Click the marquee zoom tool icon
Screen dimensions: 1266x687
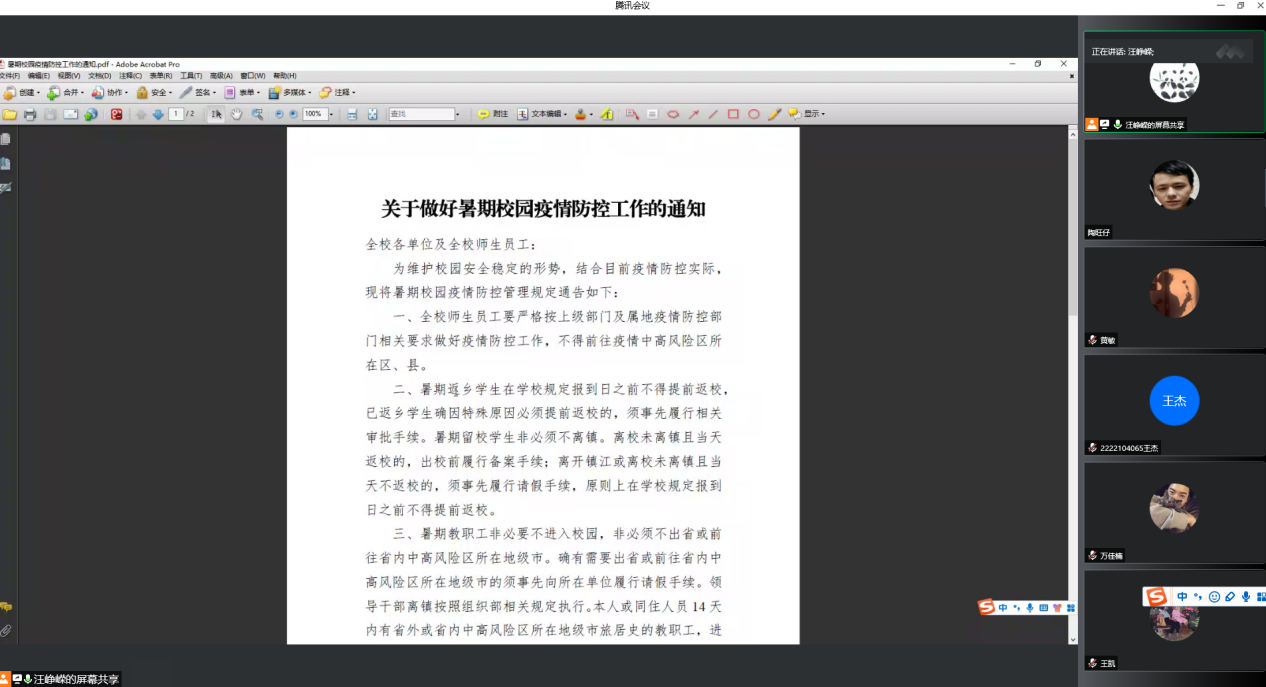point(258,114)
